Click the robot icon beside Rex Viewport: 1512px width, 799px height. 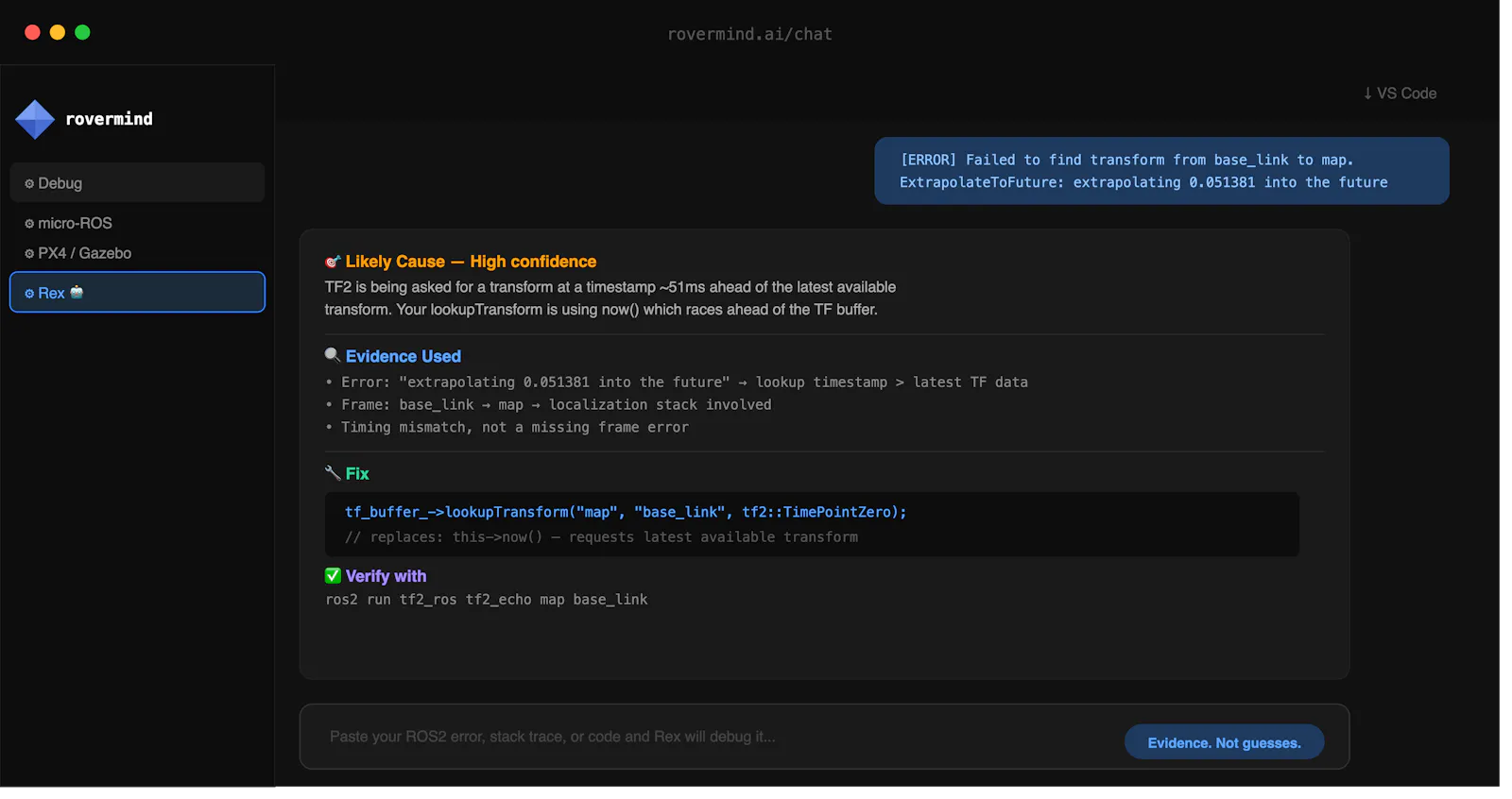pos(77,292)
